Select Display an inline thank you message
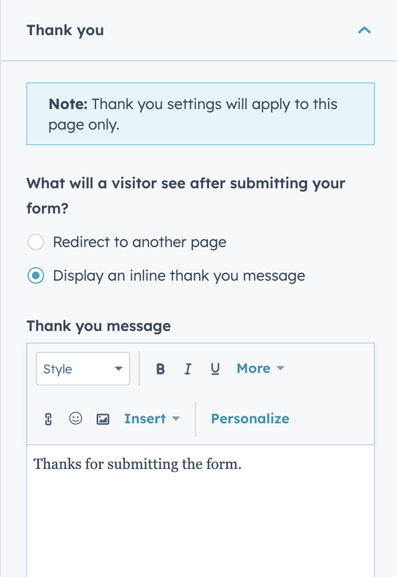The height and width of the screenshot is (577, 397). [36, 276]
